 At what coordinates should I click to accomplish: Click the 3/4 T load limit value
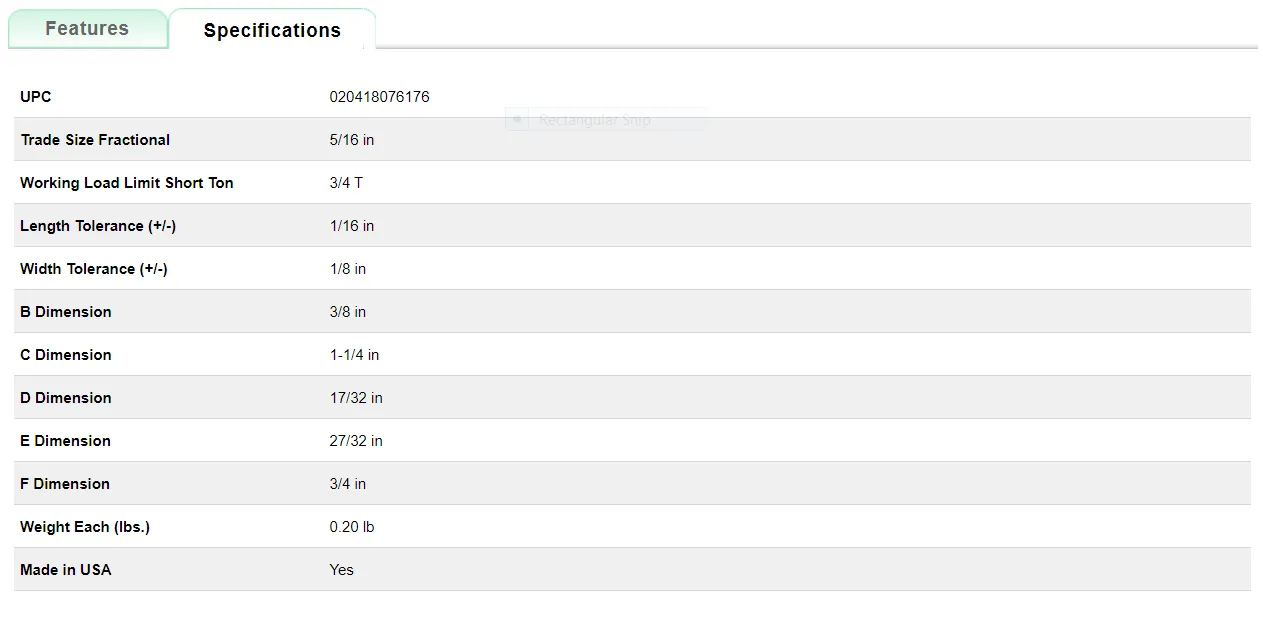pyautogui.click(x=346, y=183)
